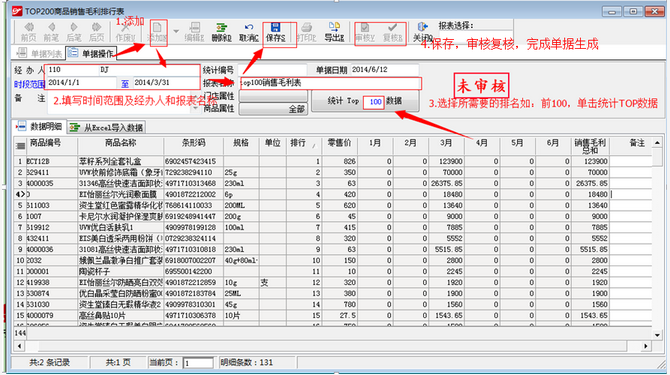The height and width of the screenshot is (375, 670).
Task: Click the 前页 (first page) toolbar icon
Action: (29, 32)
